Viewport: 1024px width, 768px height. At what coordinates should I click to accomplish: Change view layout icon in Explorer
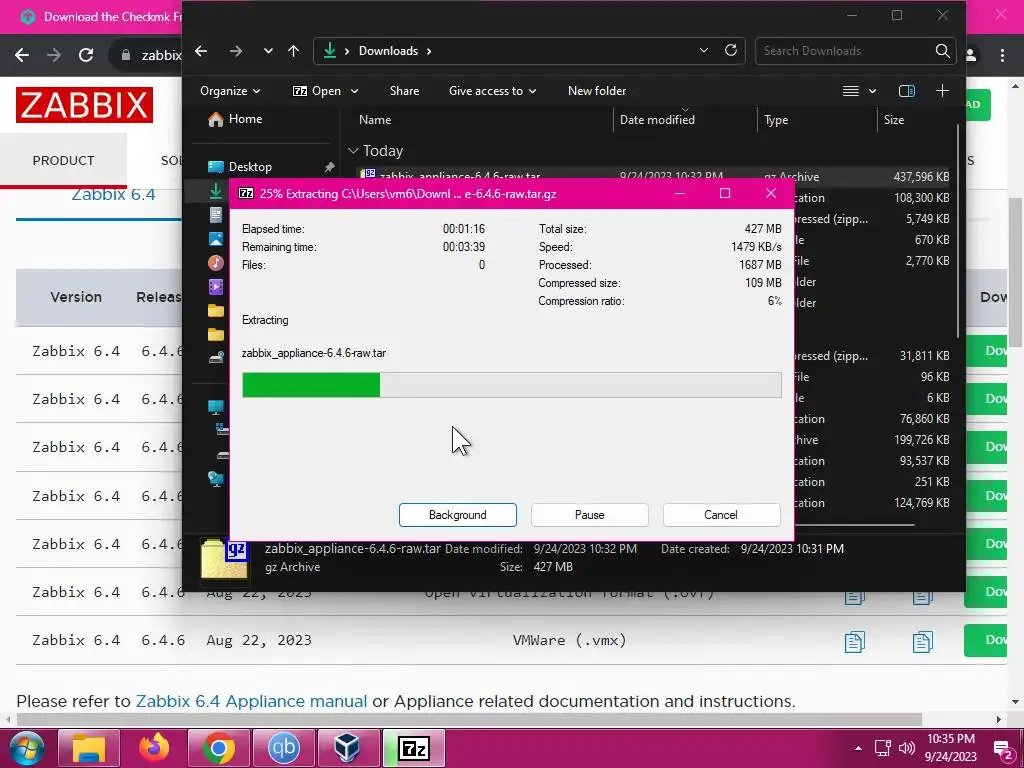850,91
